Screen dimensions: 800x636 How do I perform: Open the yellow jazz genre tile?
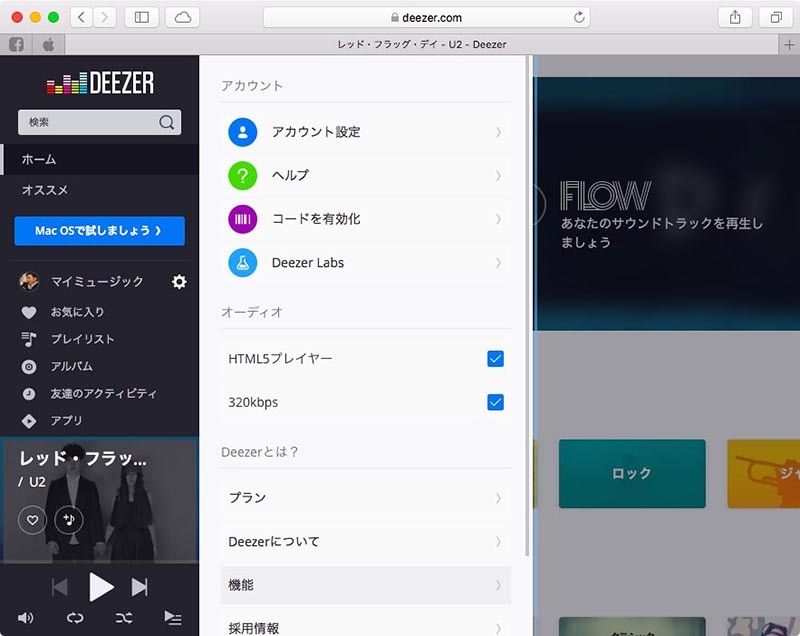click(x=763, y=474)
